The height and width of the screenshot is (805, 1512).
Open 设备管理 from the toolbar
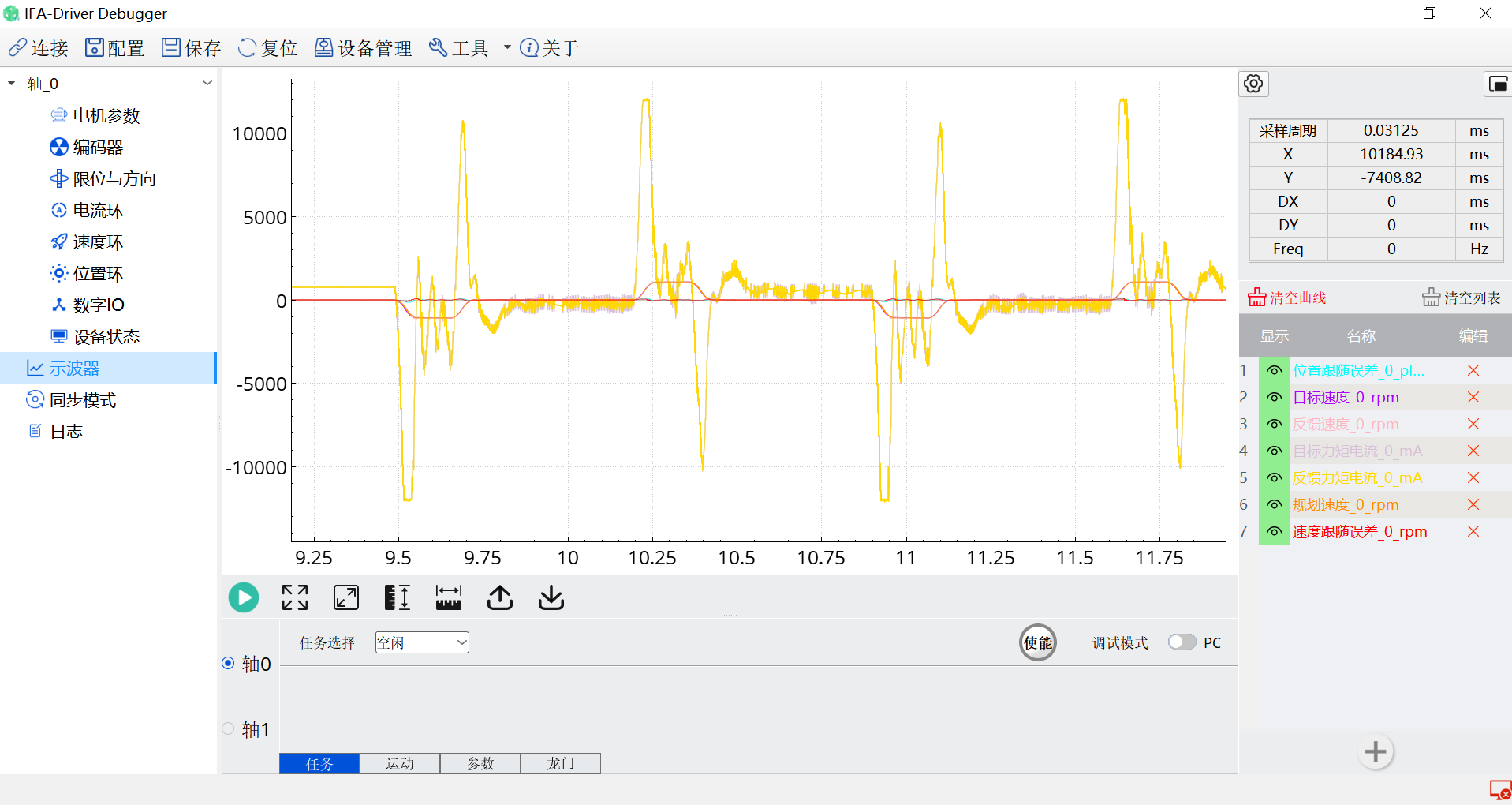click(364, 48)
